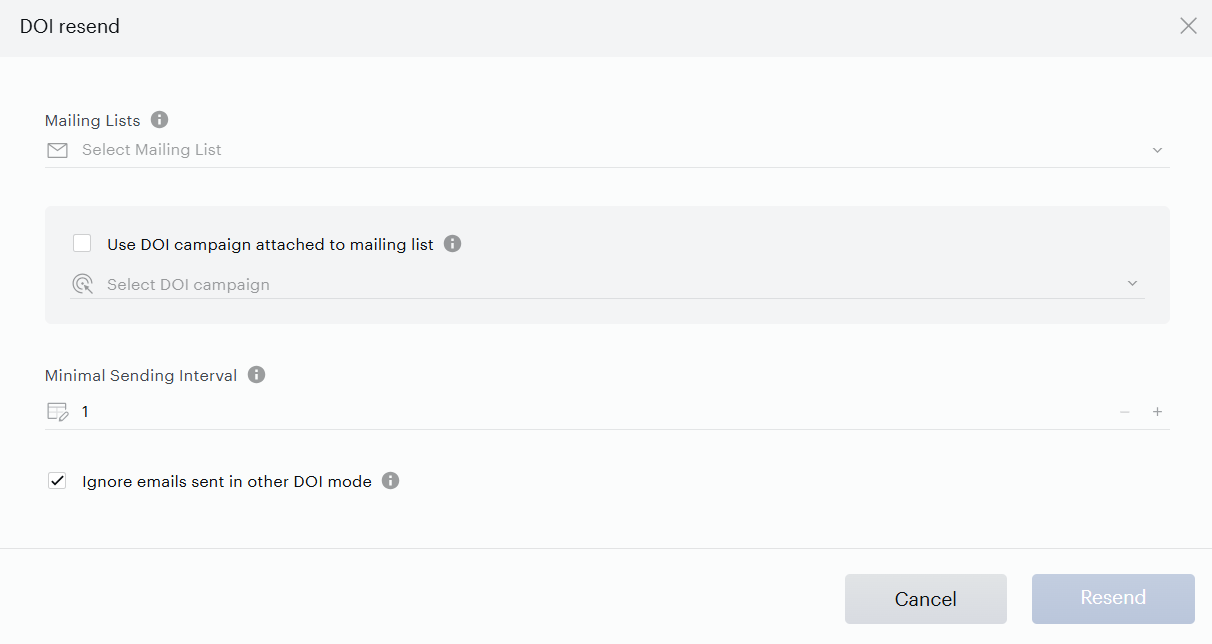
Task: Increase sending interval with plus button
Action: click(1157, 412)
